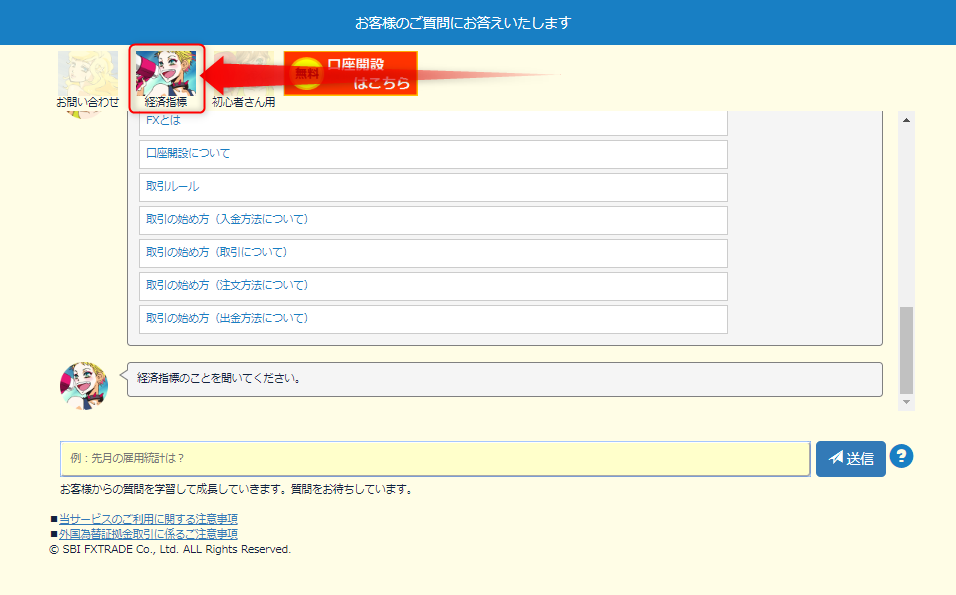The image size is (956, 595).
Task: Select the FXとは topic
Action: (433, 122)
